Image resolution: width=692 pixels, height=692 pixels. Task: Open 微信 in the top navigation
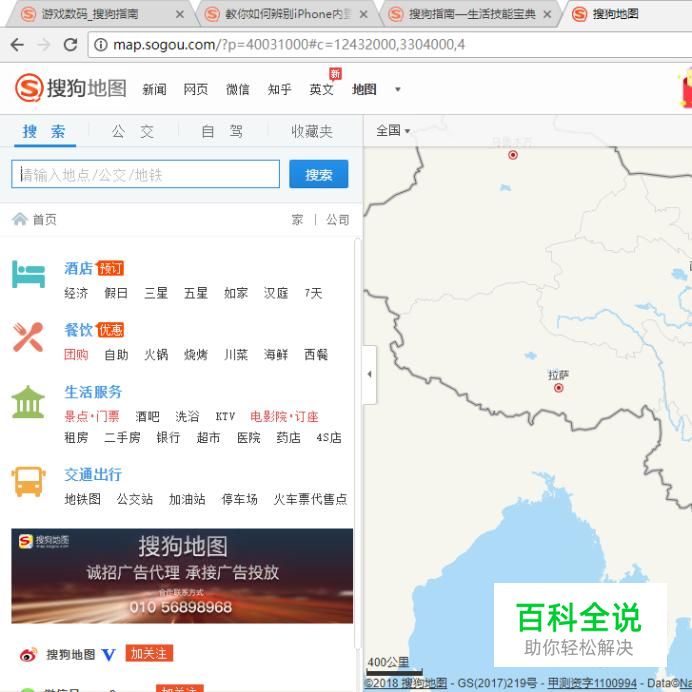pos(238,90)
